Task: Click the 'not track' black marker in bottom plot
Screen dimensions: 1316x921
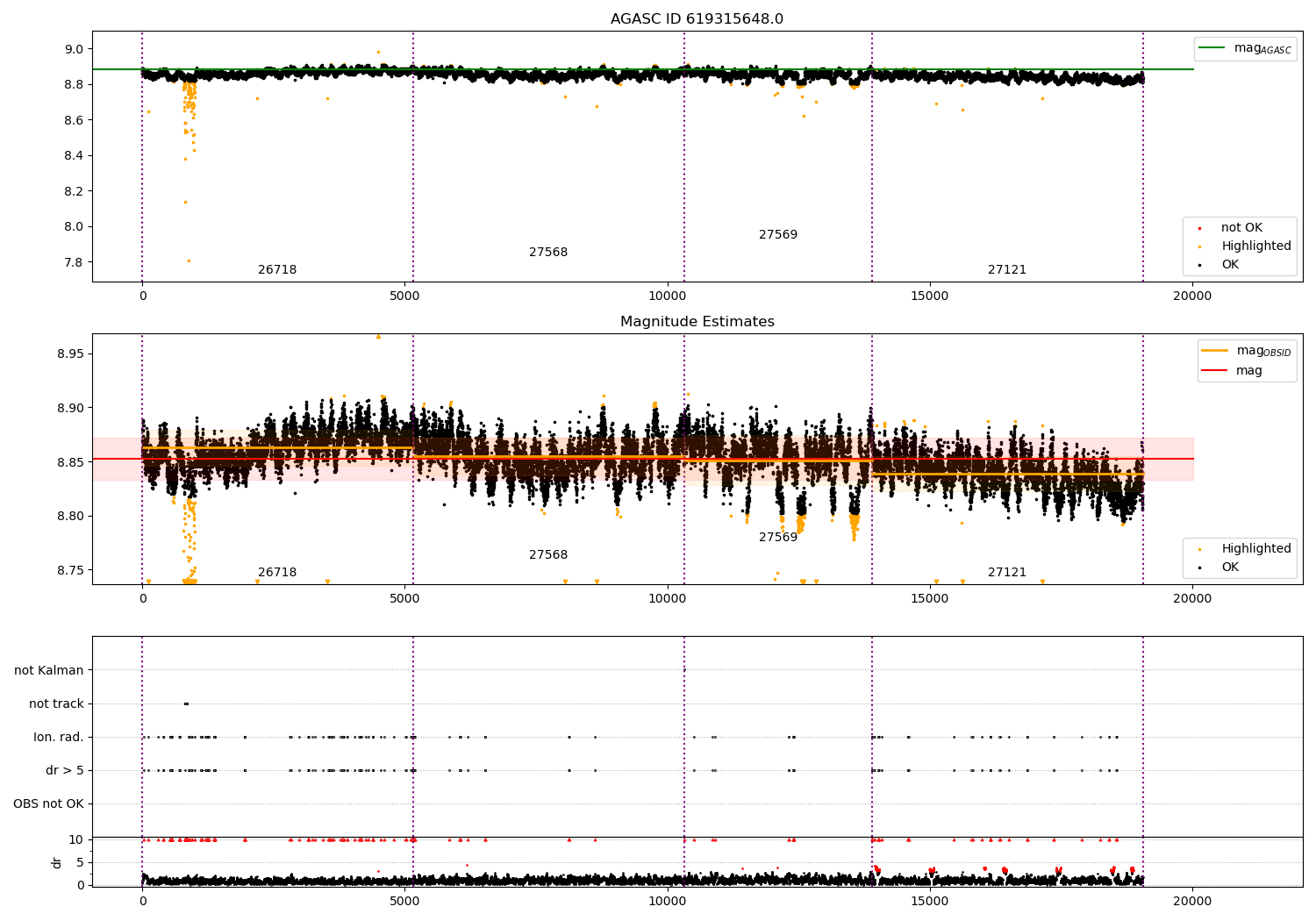Action: 186,703
